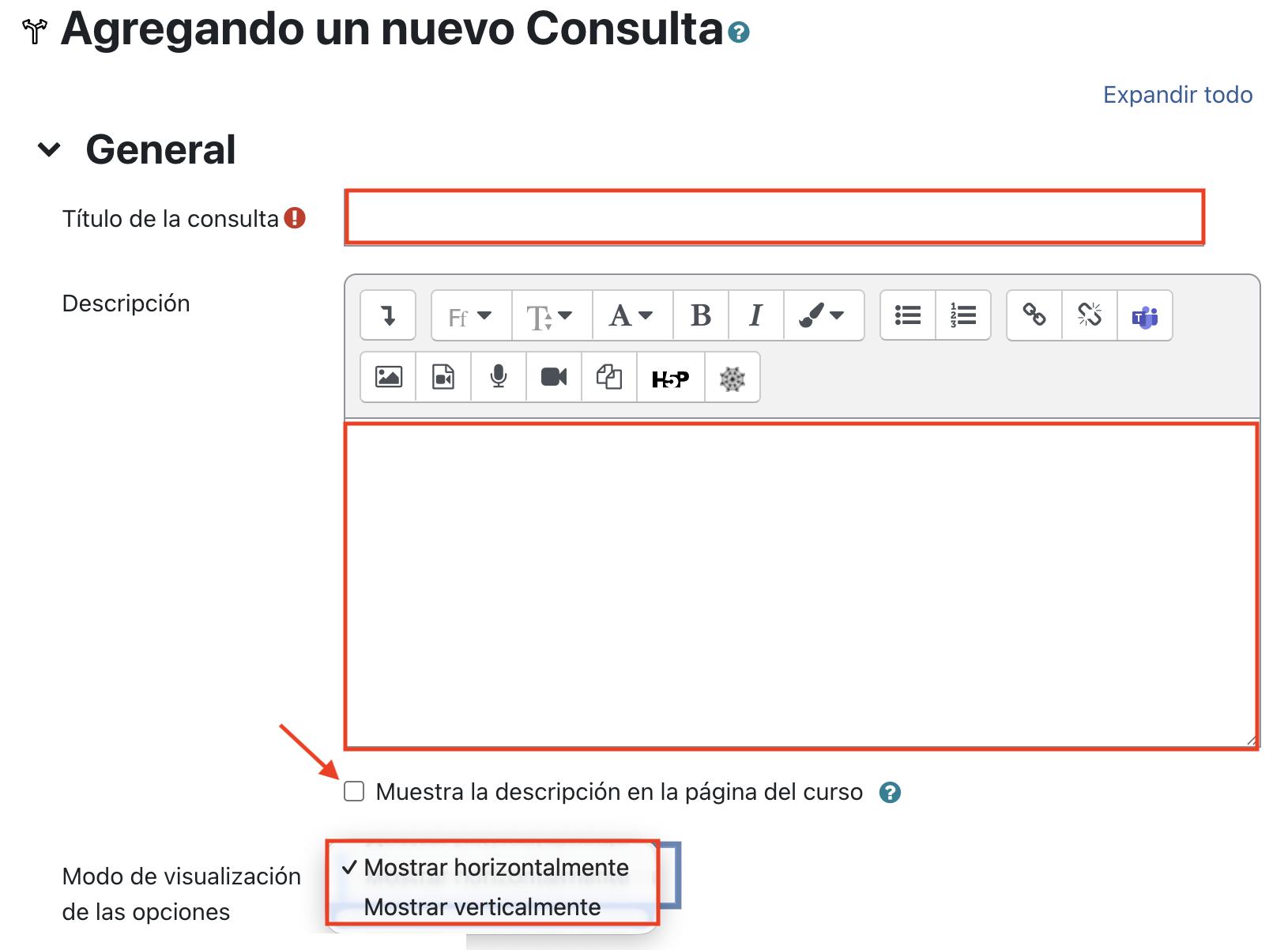The height and width of the screenshot is (950, 1288).
Task: Collapse the General section chevron
Action: (x=49, y=149)
